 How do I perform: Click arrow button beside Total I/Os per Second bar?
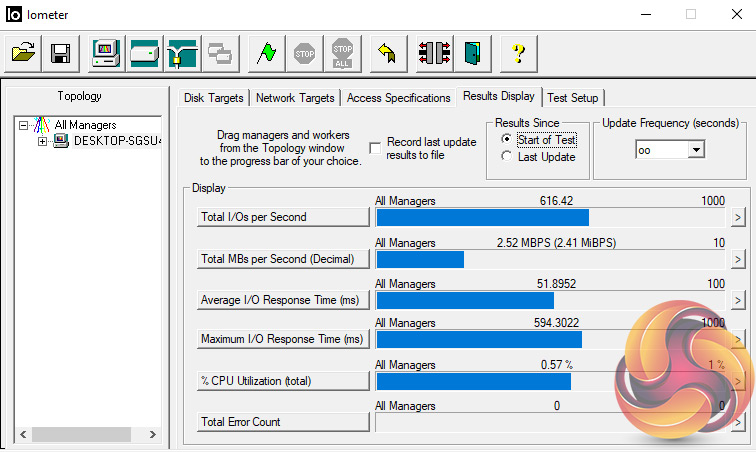click(737, 217)
